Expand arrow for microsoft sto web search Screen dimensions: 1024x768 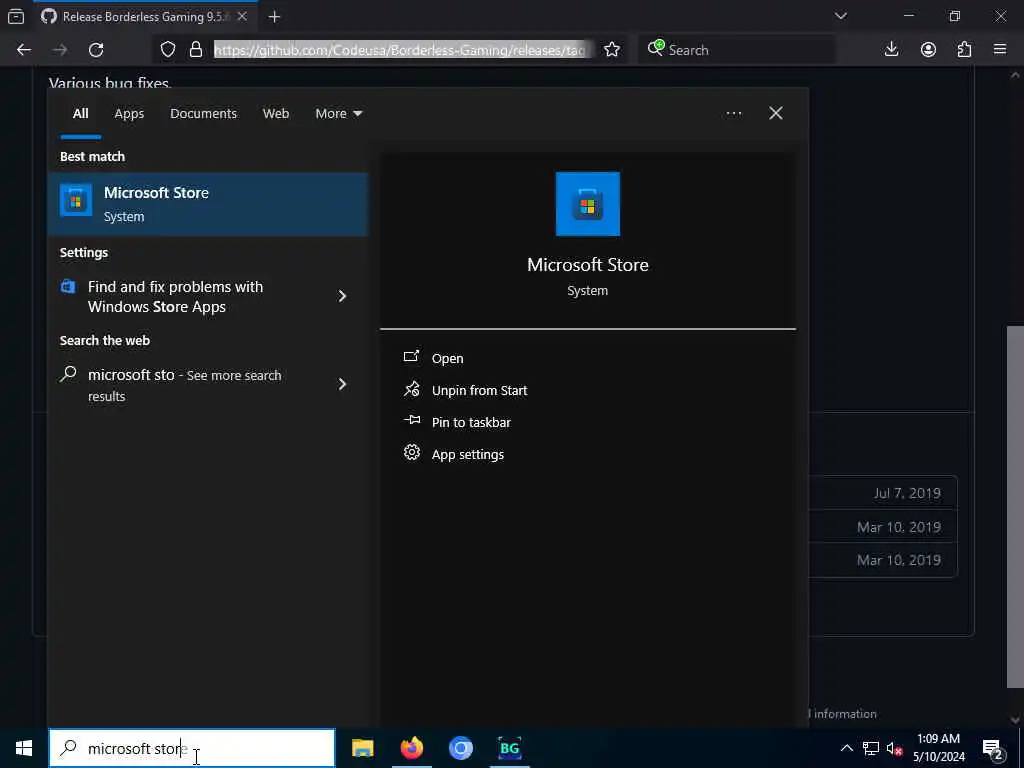point(342,384)
